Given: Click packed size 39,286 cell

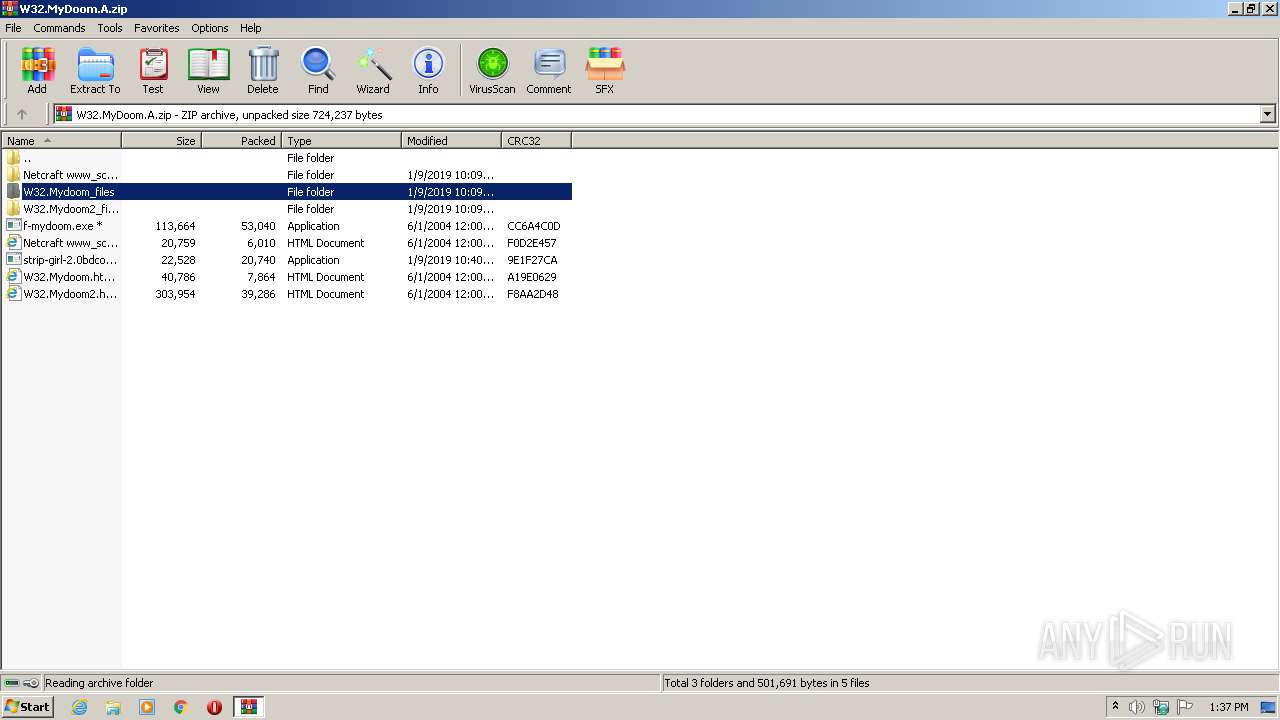Looking at the screenshot, I should (258, 294).
